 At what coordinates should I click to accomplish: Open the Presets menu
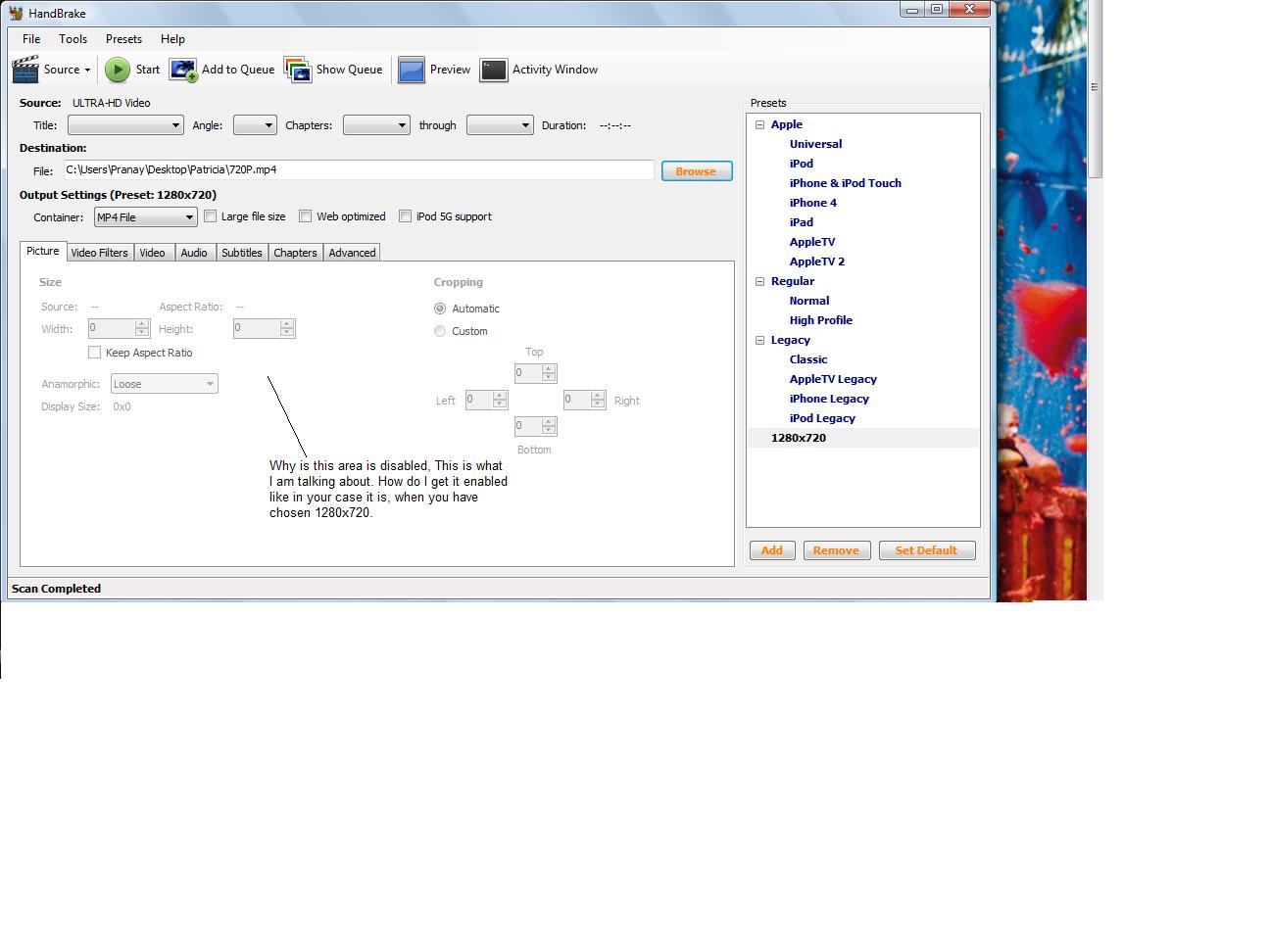[123, 39]
